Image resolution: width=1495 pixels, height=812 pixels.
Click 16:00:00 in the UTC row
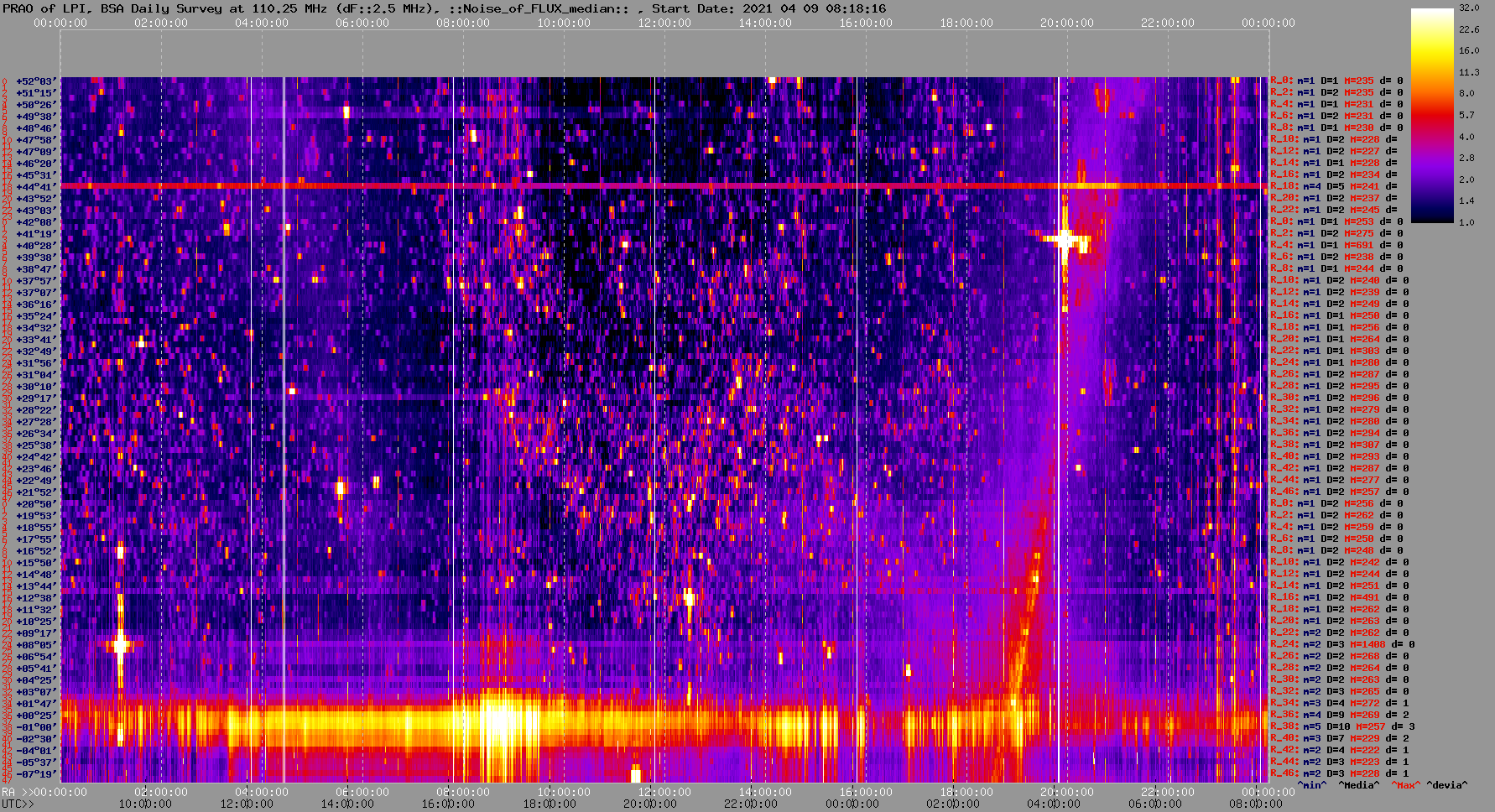pyautogui.click(x=448, y=804)
